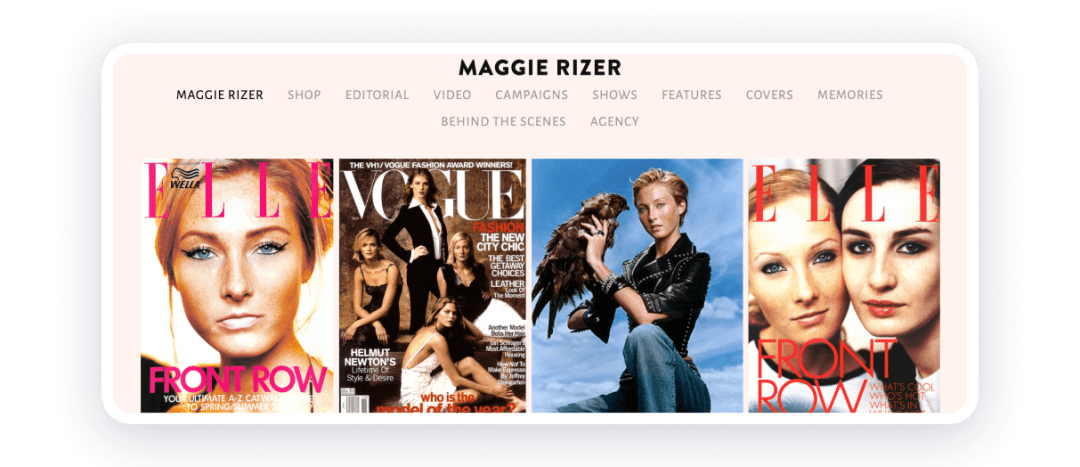Open the Editorial section
The image size is (1080, 467).
(377, 95)
